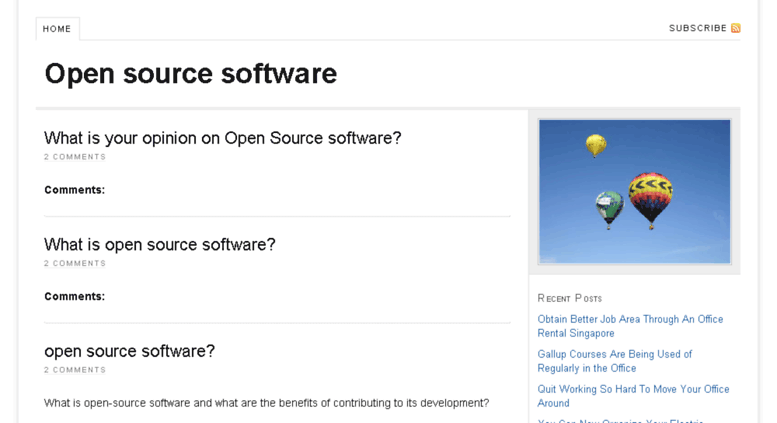Open the 'Open source software' site title
Screen dimensions: 777x423
coord(191,74)
